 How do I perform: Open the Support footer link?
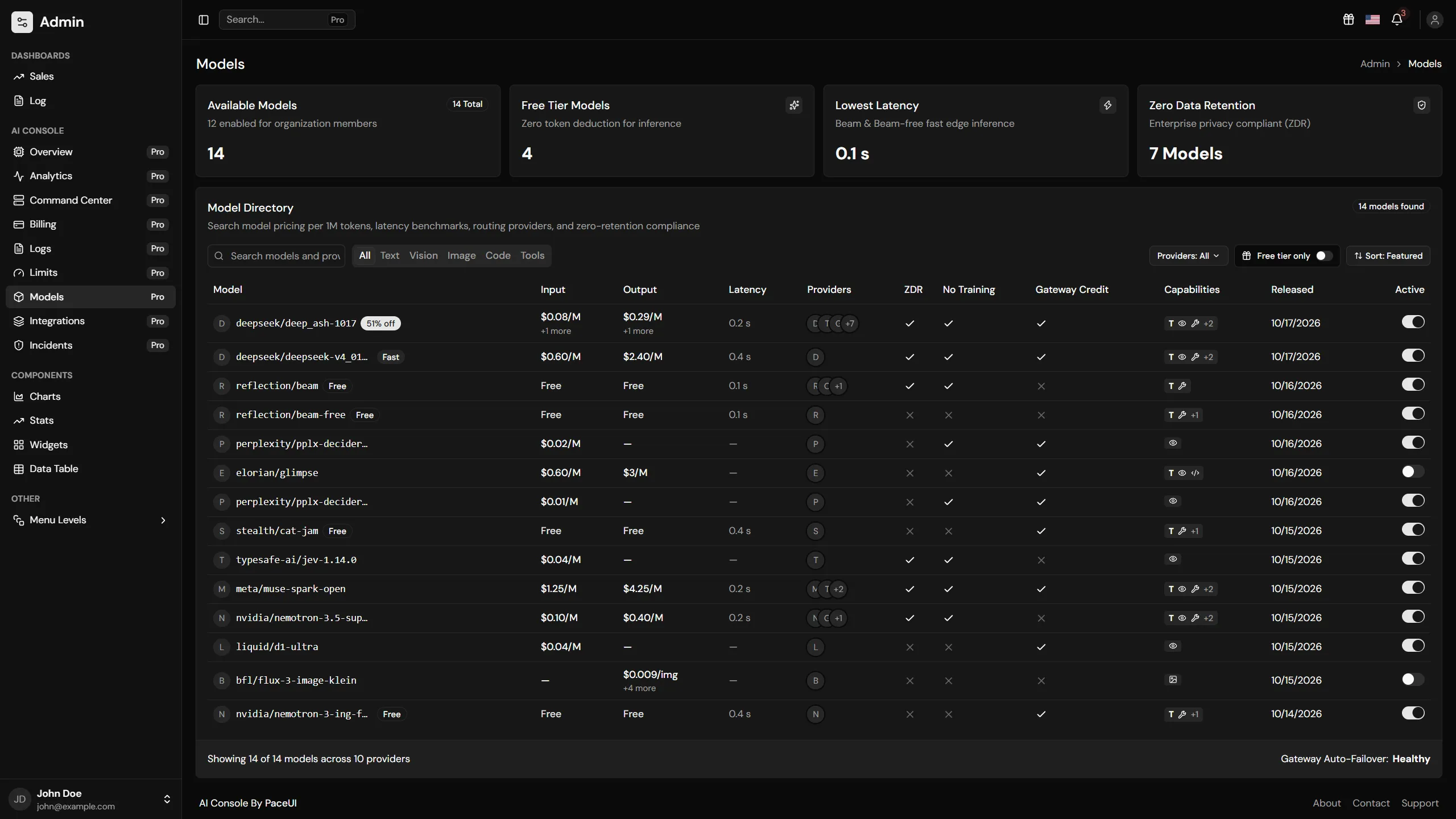click(1420, 803)
